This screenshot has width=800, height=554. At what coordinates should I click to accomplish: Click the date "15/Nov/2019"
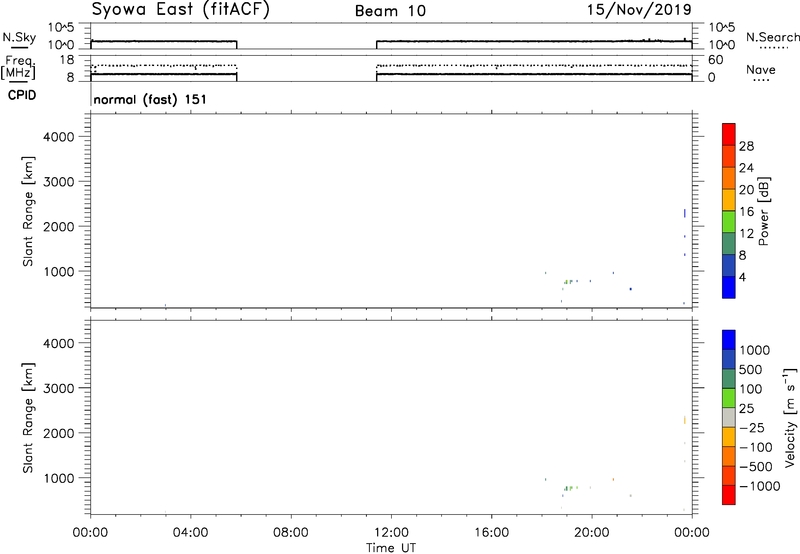639,9
